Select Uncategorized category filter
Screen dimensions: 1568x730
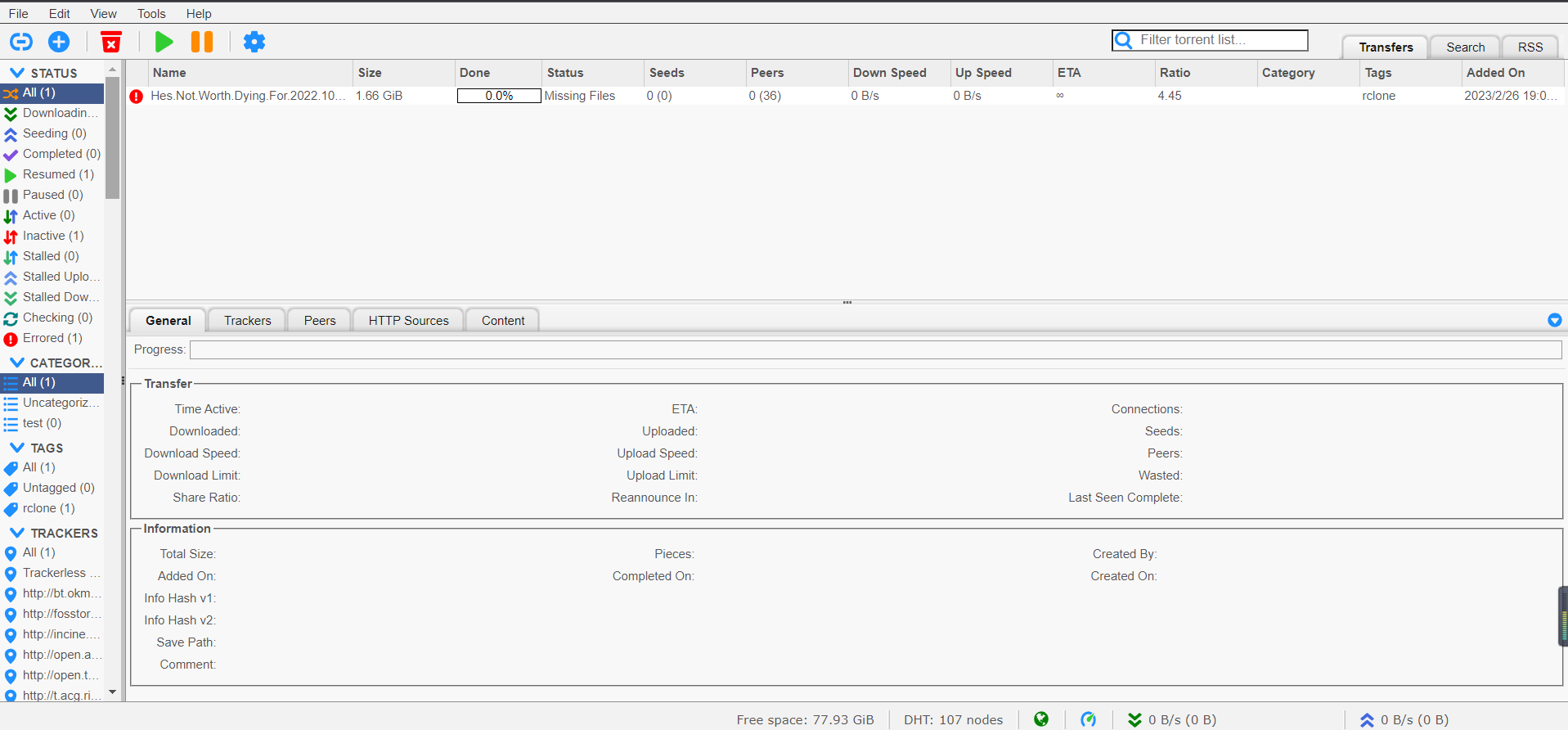point(52,403)
